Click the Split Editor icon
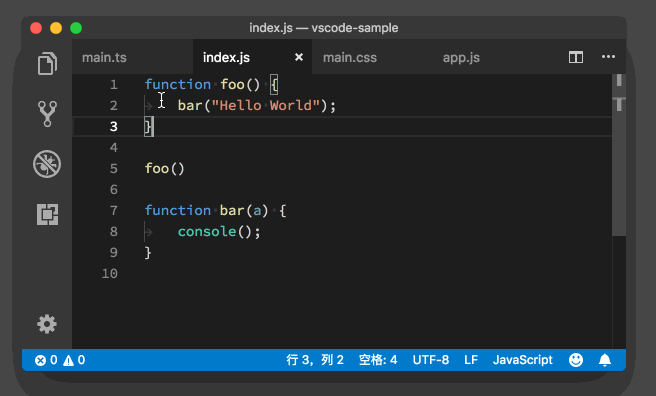This screenshot has width=656, height=396. 576,57
